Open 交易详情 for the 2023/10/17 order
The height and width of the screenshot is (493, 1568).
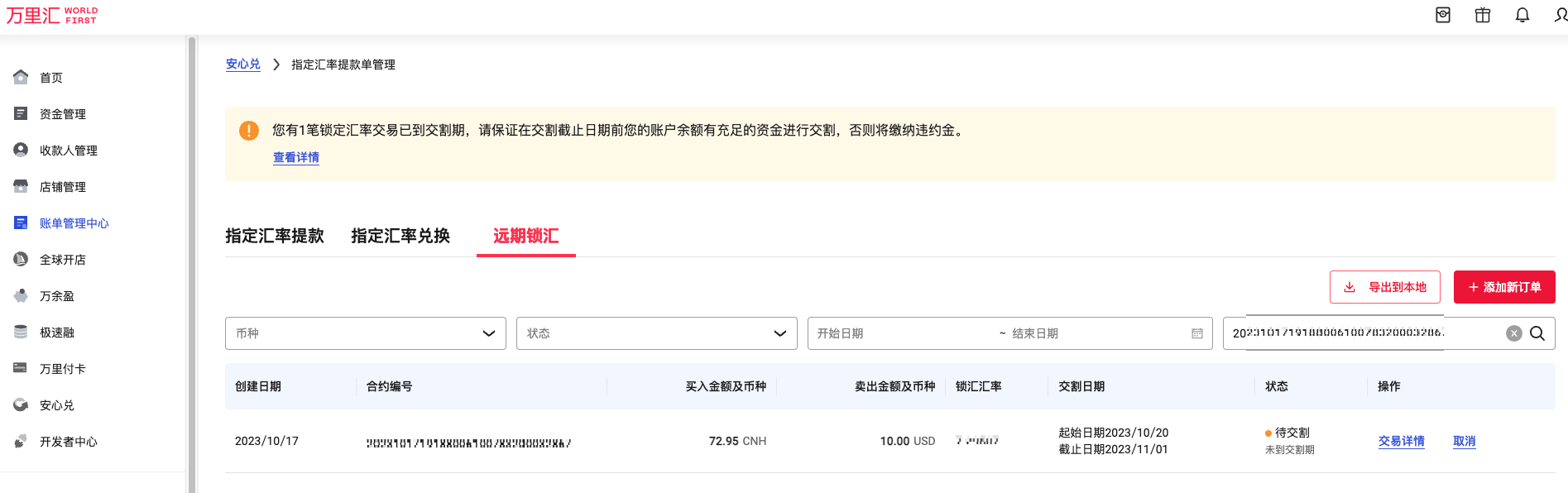pos(1401,441)
